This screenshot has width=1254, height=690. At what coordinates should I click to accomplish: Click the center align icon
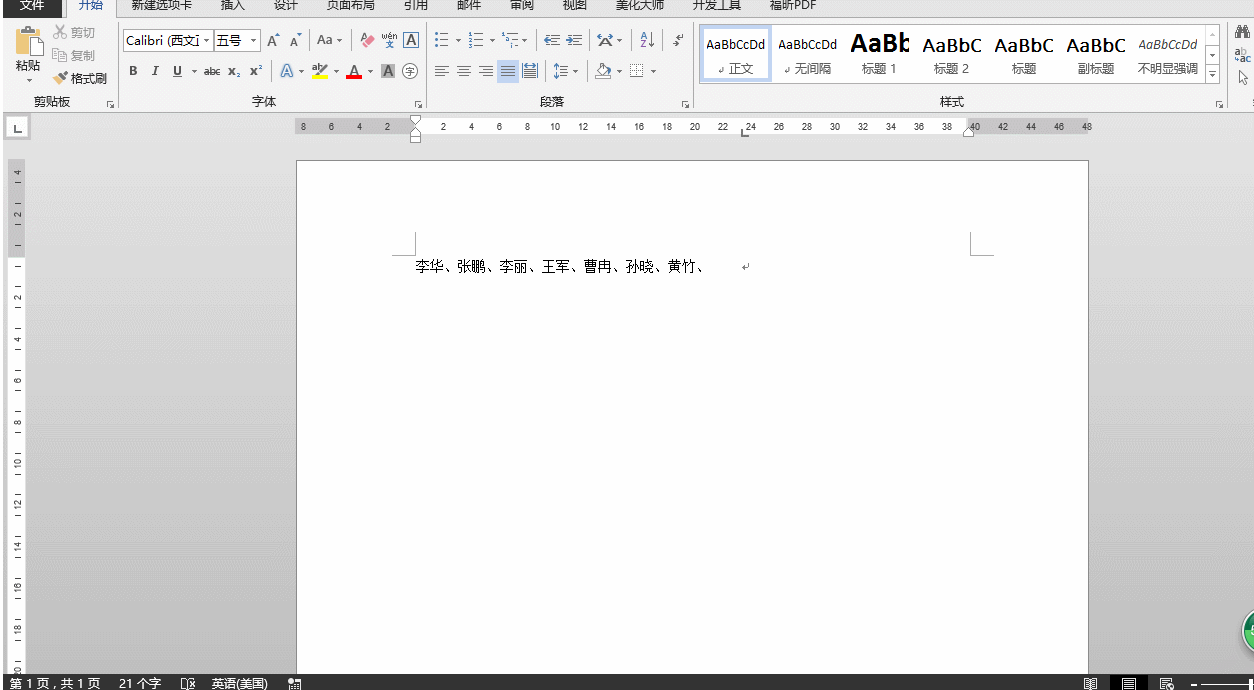pyautogui.click(x=464, y=71)
